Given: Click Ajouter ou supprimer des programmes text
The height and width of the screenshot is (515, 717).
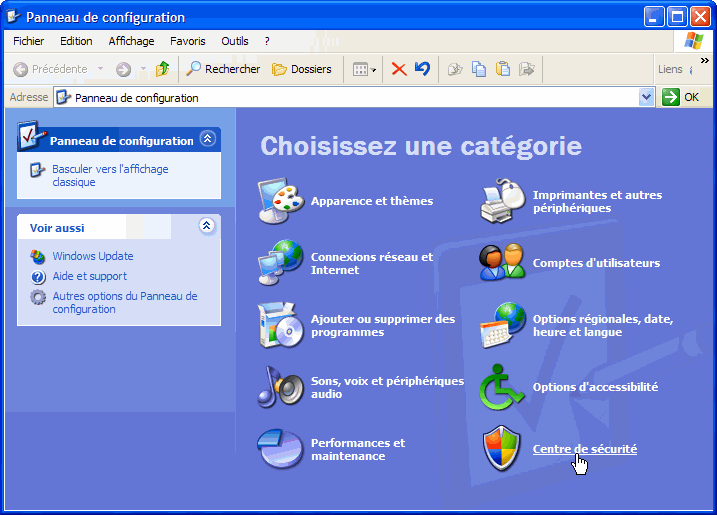Looking at the screenshot, I should click(383, 326).
